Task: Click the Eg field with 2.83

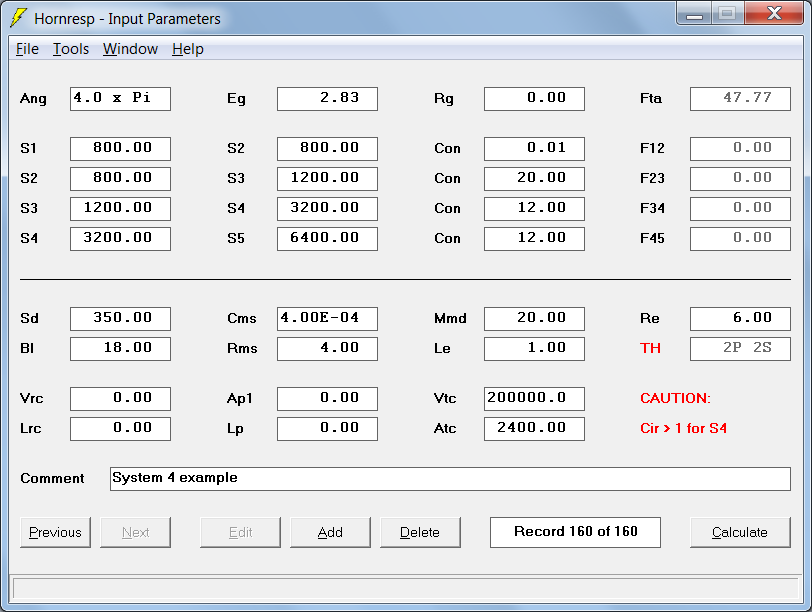Action: click(x=327, y=99)
